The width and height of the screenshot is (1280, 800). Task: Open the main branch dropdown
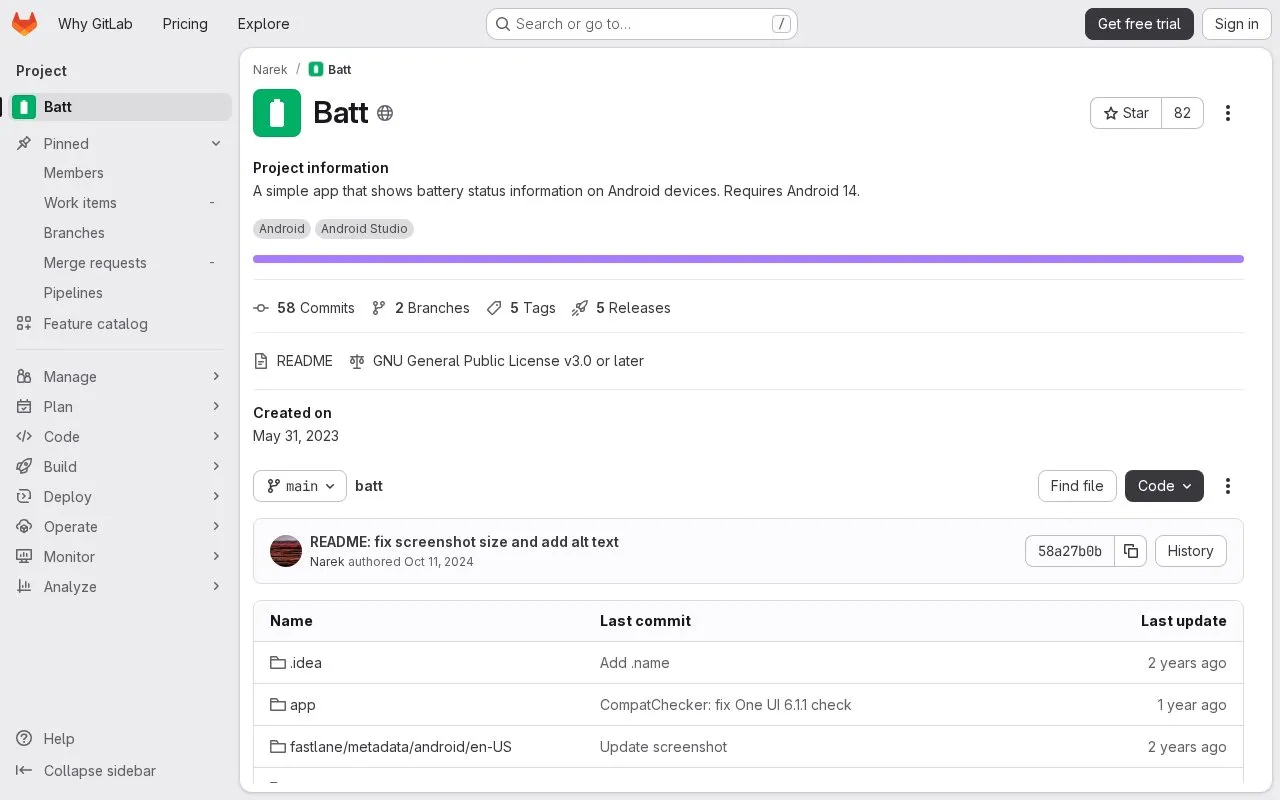point(300,486)
